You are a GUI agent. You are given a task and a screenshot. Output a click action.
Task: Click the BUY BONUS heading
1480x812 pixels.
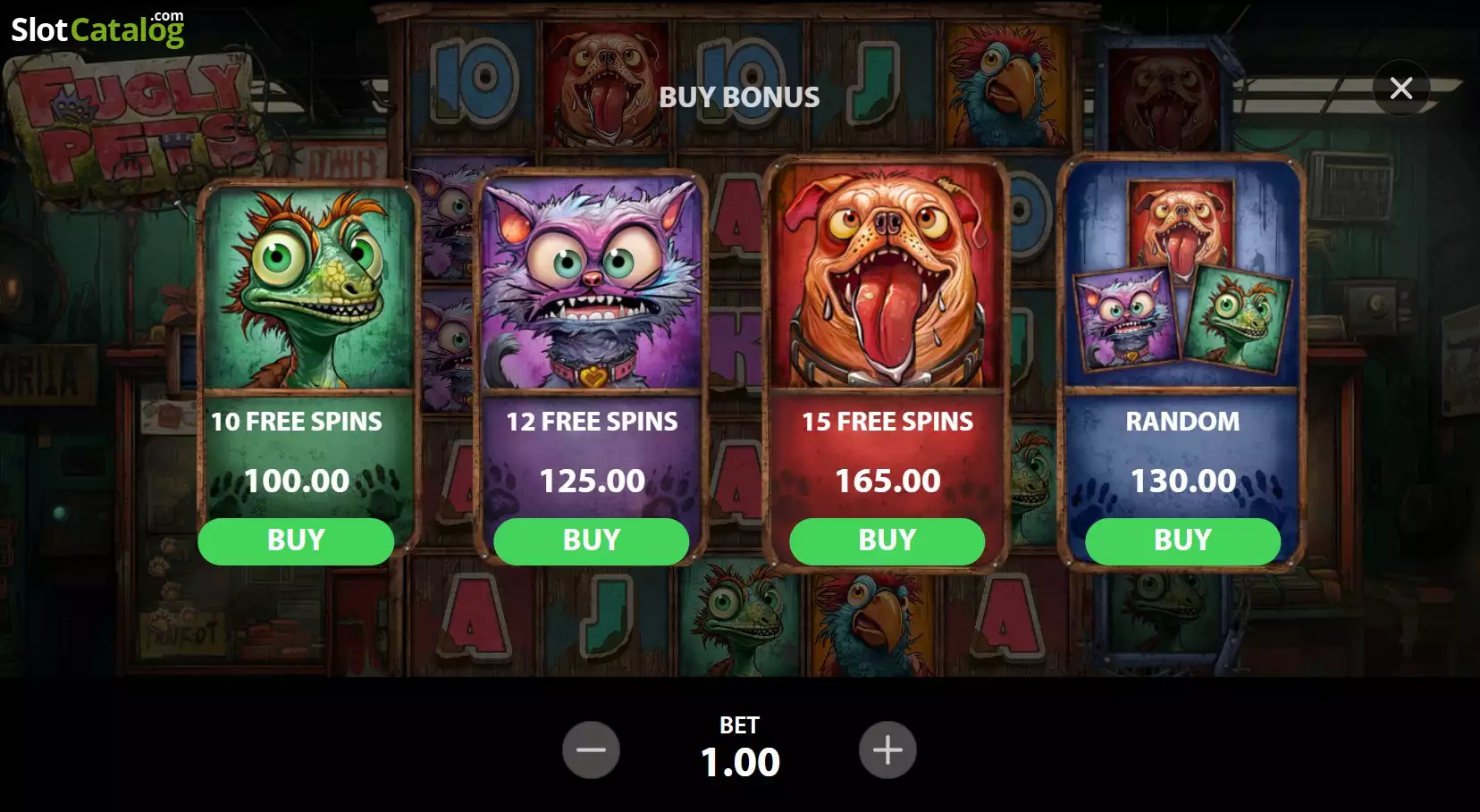tap(739, 96)
